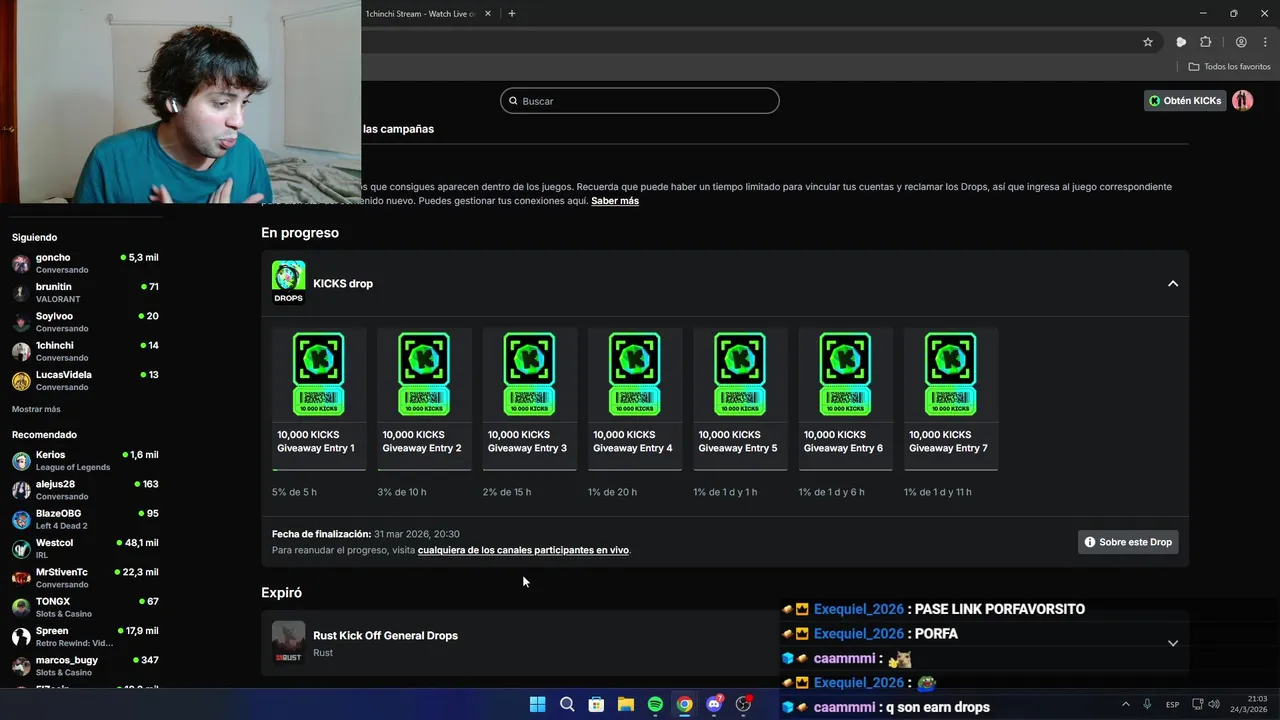
Task: Open marcos_bugy's channel avatar in recommended
Action: pyautogui.click(x=21, y=666)
